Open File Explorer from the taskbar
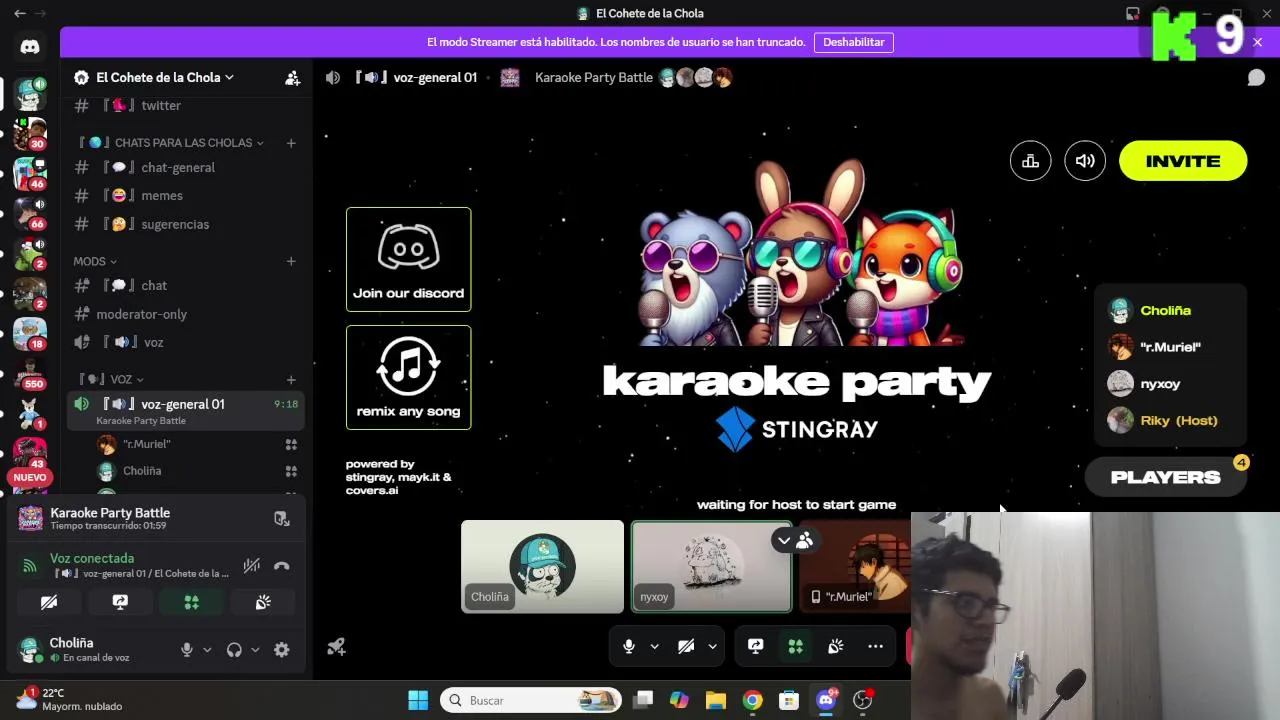Screen dimensions: 1280x720 tap(715, 700)
